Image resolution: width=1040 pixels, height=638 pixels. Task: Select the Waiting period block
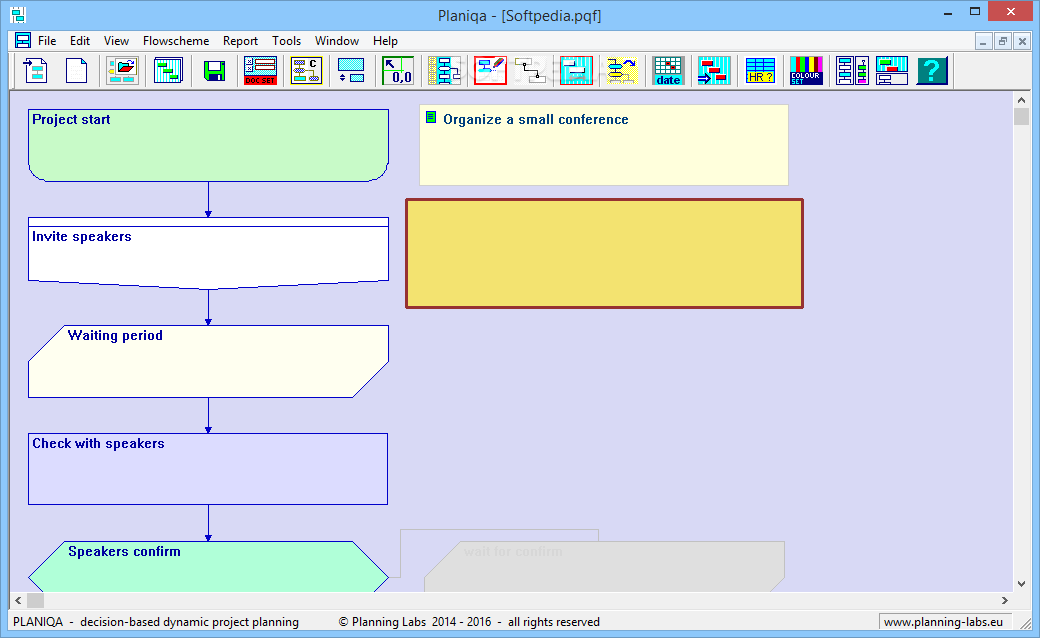(208, 361)
